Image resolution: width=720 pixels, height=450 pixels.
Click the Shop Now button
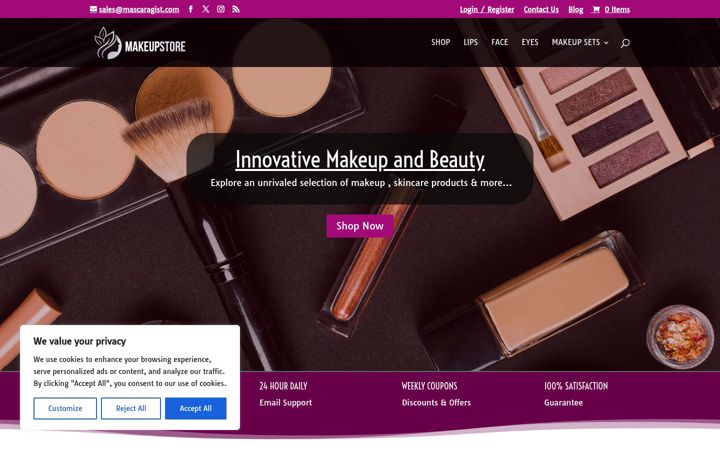pyautogui.click(x=360, y=226)
